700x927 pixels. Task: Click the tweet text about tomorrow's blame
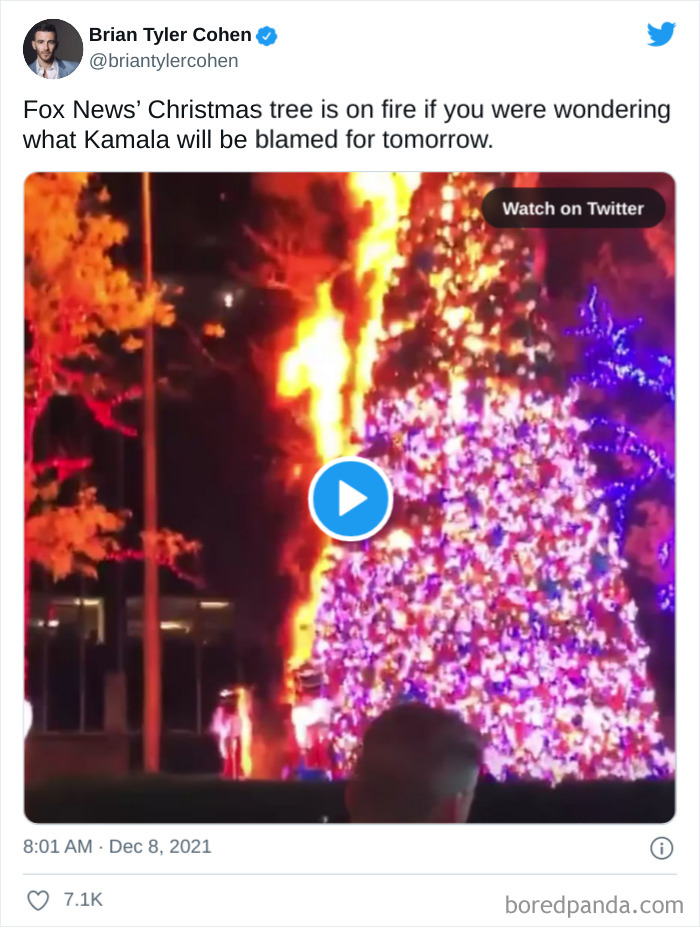(x=347, y=125)
